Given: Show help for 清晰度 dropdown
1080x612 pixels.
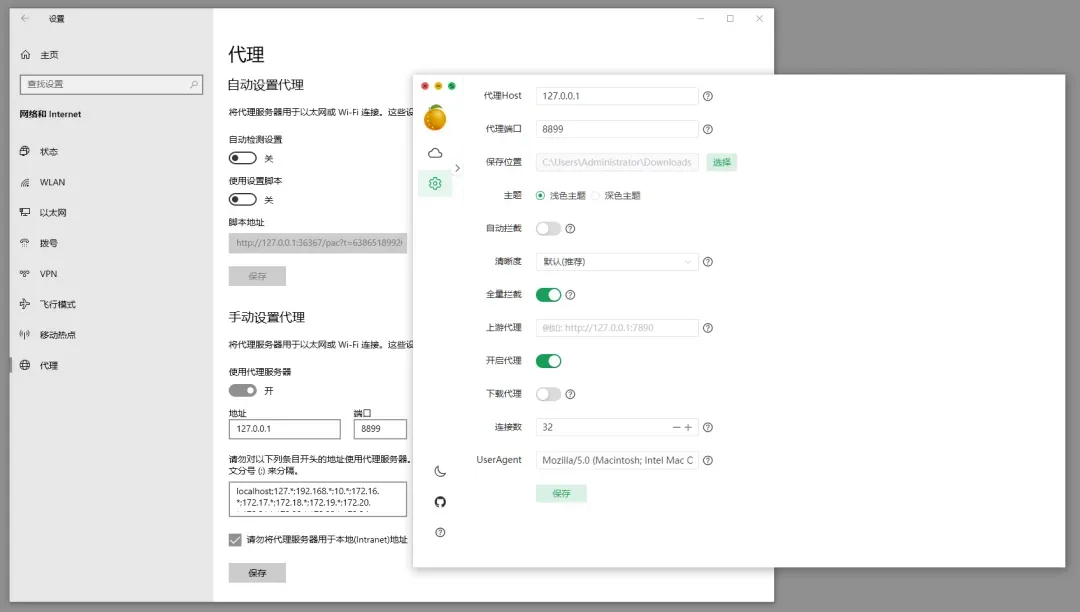Looking at the screenshot, I should (707, 262).
